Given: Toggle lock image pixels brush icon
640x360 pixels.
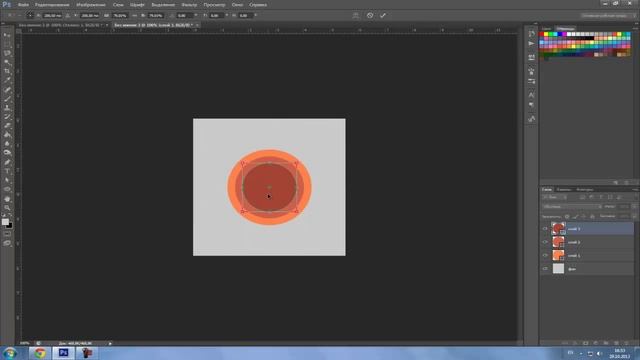Looking at the screenshot, I should pos(575,216).
